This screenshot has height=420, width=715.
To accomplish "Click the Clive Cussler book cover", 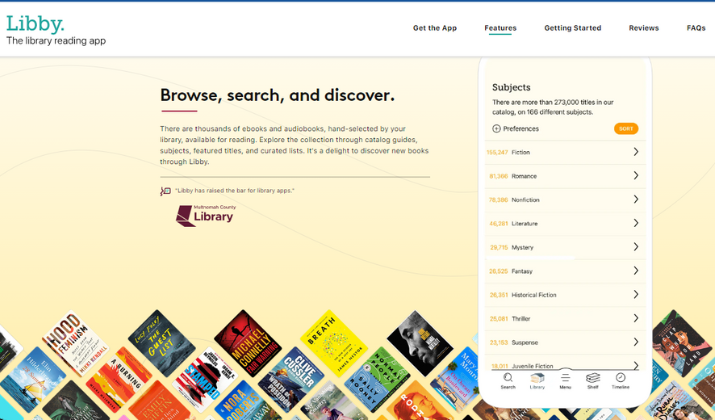I will tap(291, 380).
